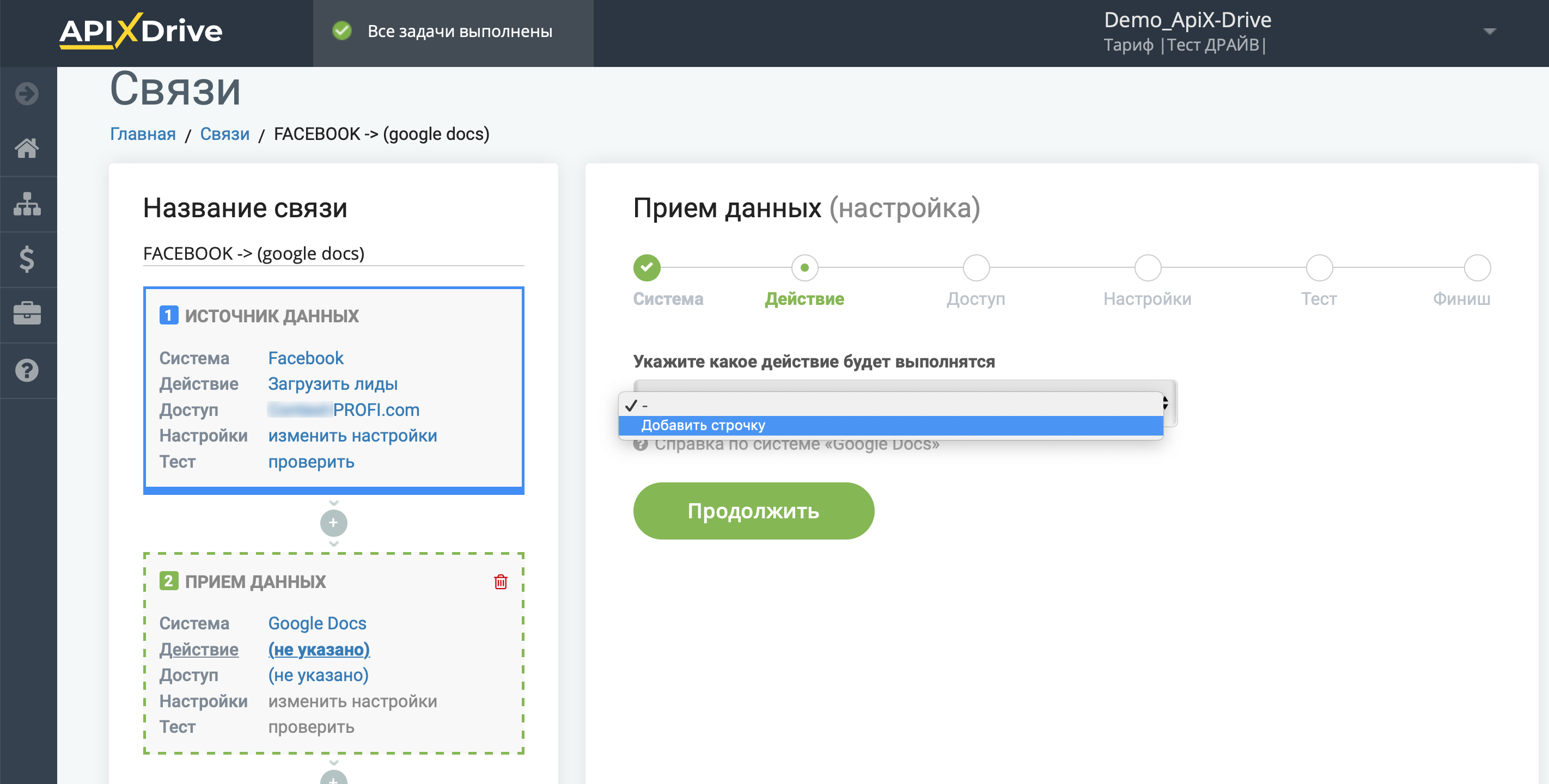Delete the ПРИЕМ ДАННЫХ block with the trash icon
Viewport: 1549px width, 784px height.
click(x=501, y=581)
